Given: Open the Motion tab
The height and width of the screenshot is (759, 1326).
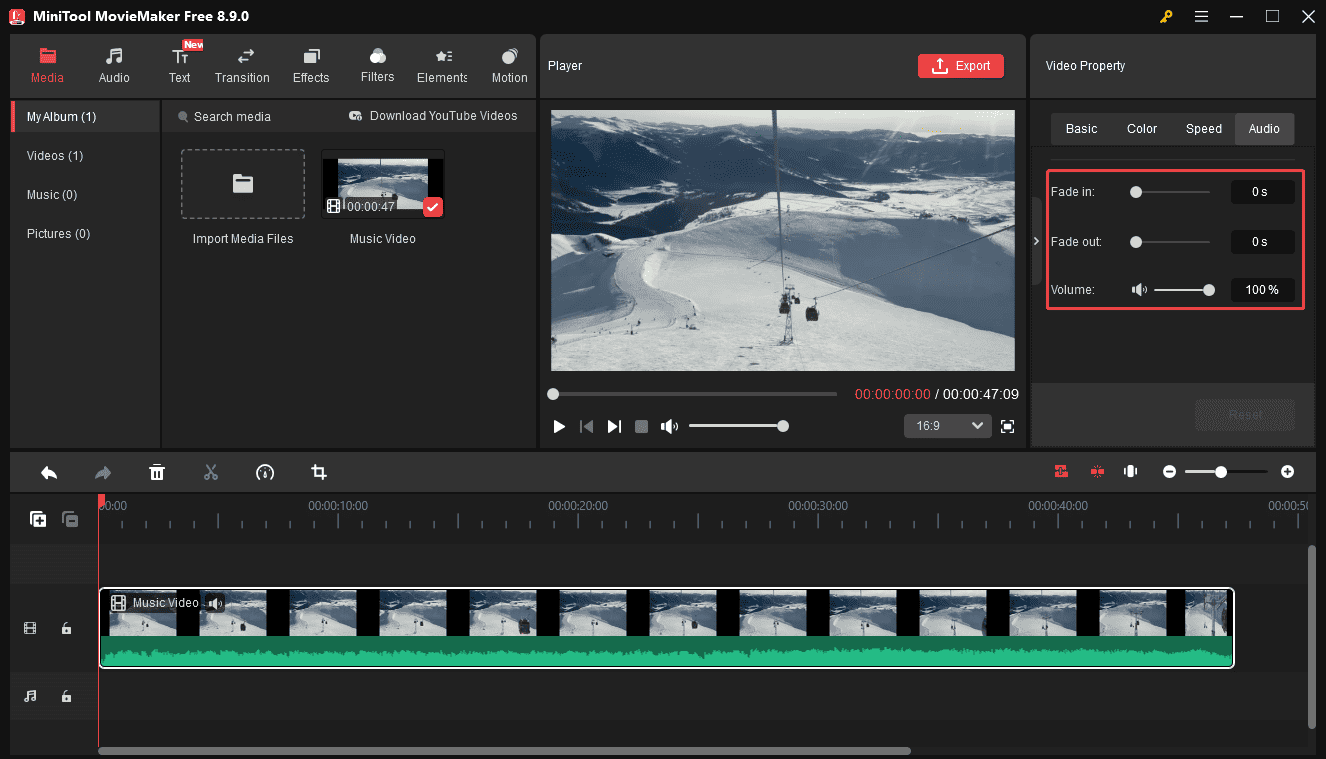Looking at the screenshot, I should tap(509, 66).
